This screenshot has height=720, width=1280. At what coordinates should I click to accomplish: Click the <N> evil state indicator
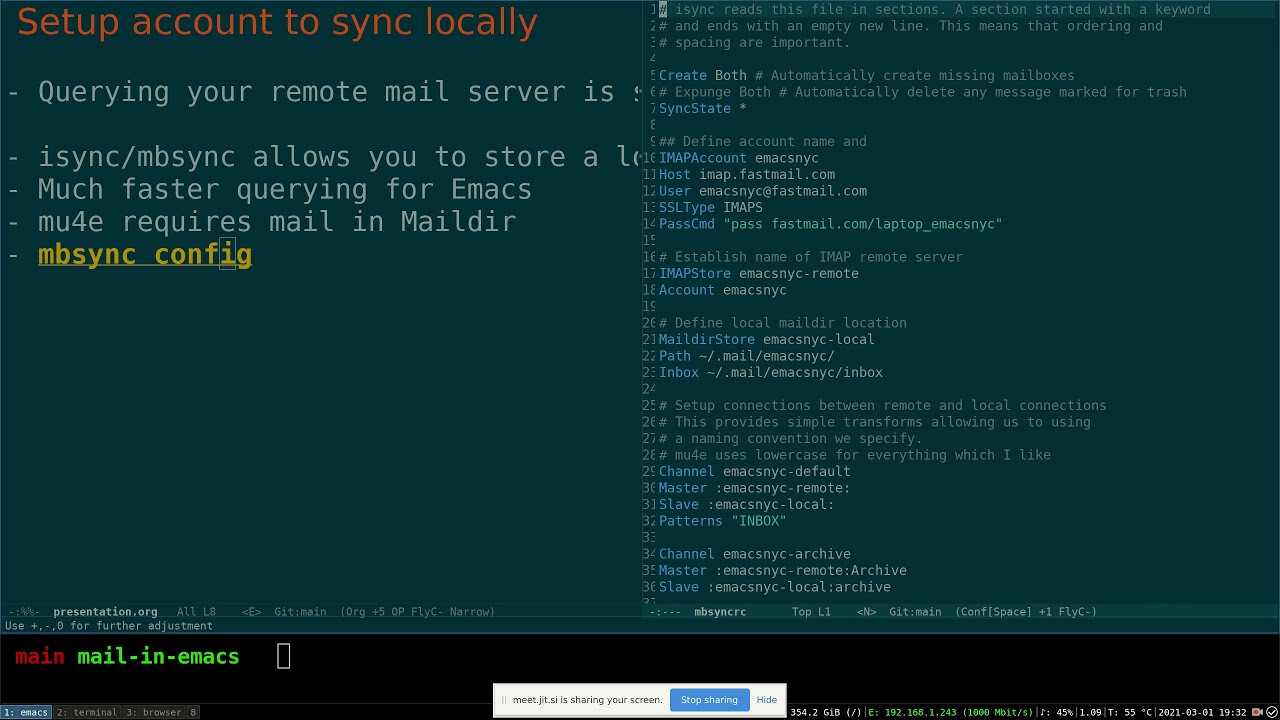pos(866,612)
